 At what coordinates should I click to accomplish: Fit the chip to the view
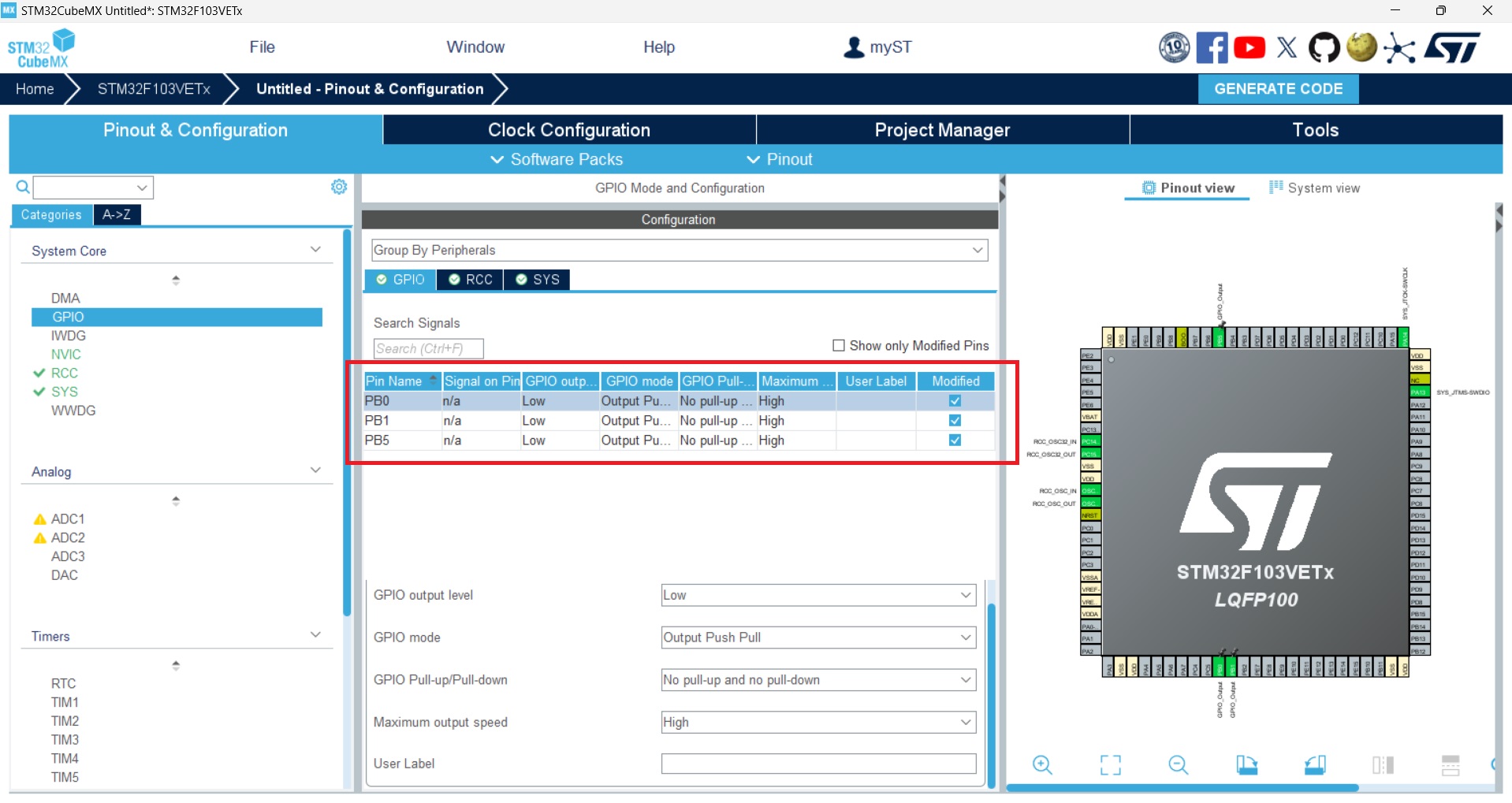(x=1110, y=764)
